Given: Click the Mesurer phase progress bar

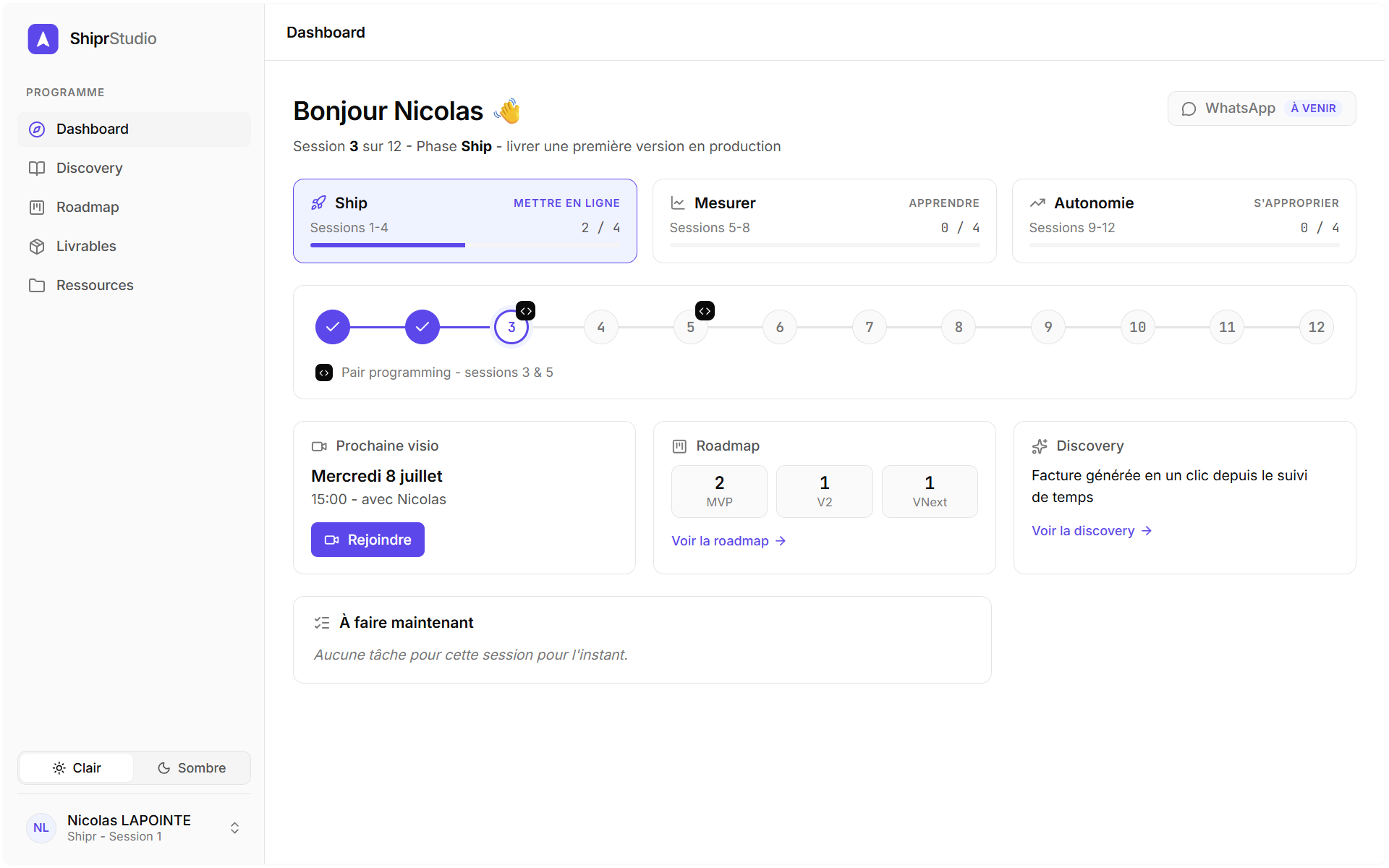Looking at the screenshot, I should pos(825,245).
